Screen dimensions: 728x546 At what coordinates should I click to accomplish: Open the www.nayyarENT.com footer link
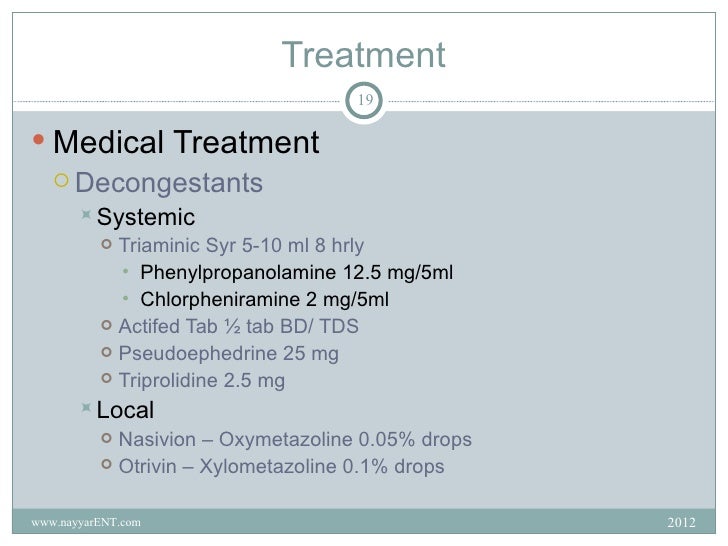point(86,522)
